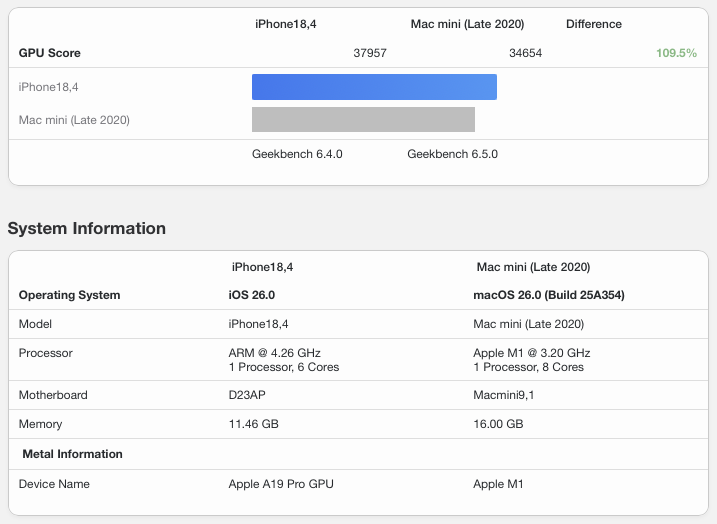Select the iOS 26.0 operating system value
Screen dimensions: 717x524
252,295
